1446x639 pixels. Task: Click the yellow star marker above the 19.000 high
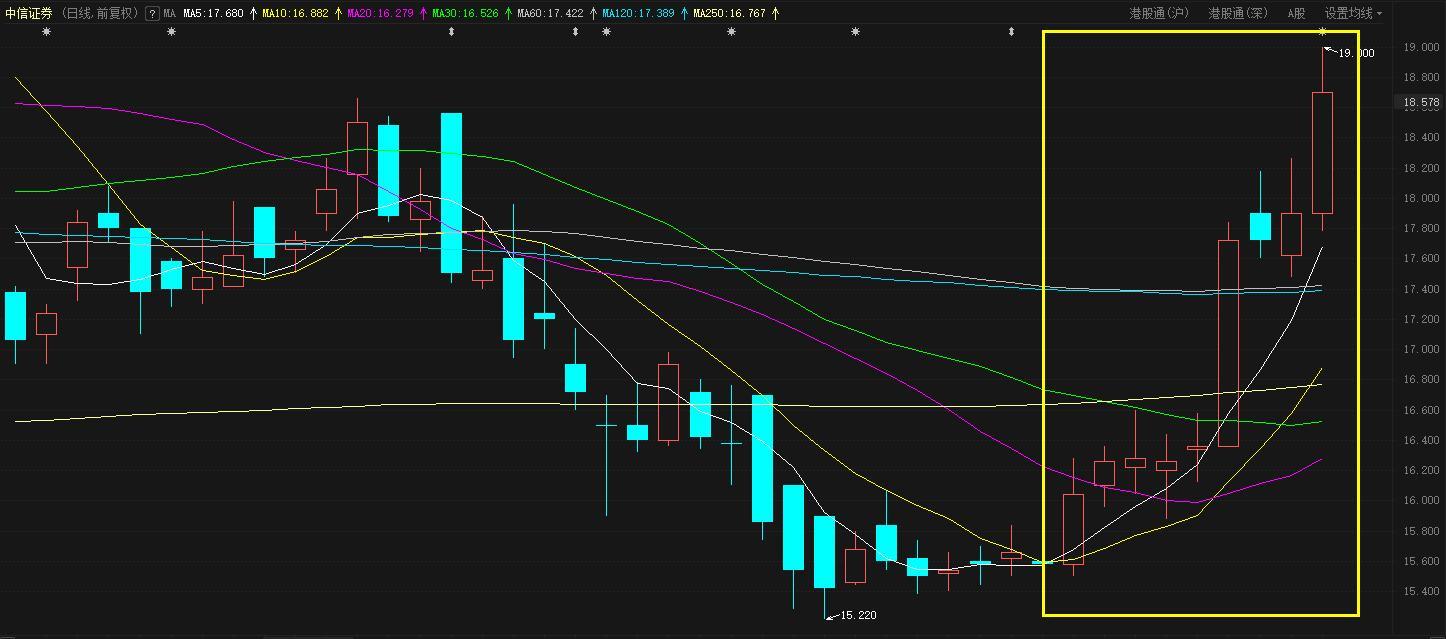tap(1323, 32)
